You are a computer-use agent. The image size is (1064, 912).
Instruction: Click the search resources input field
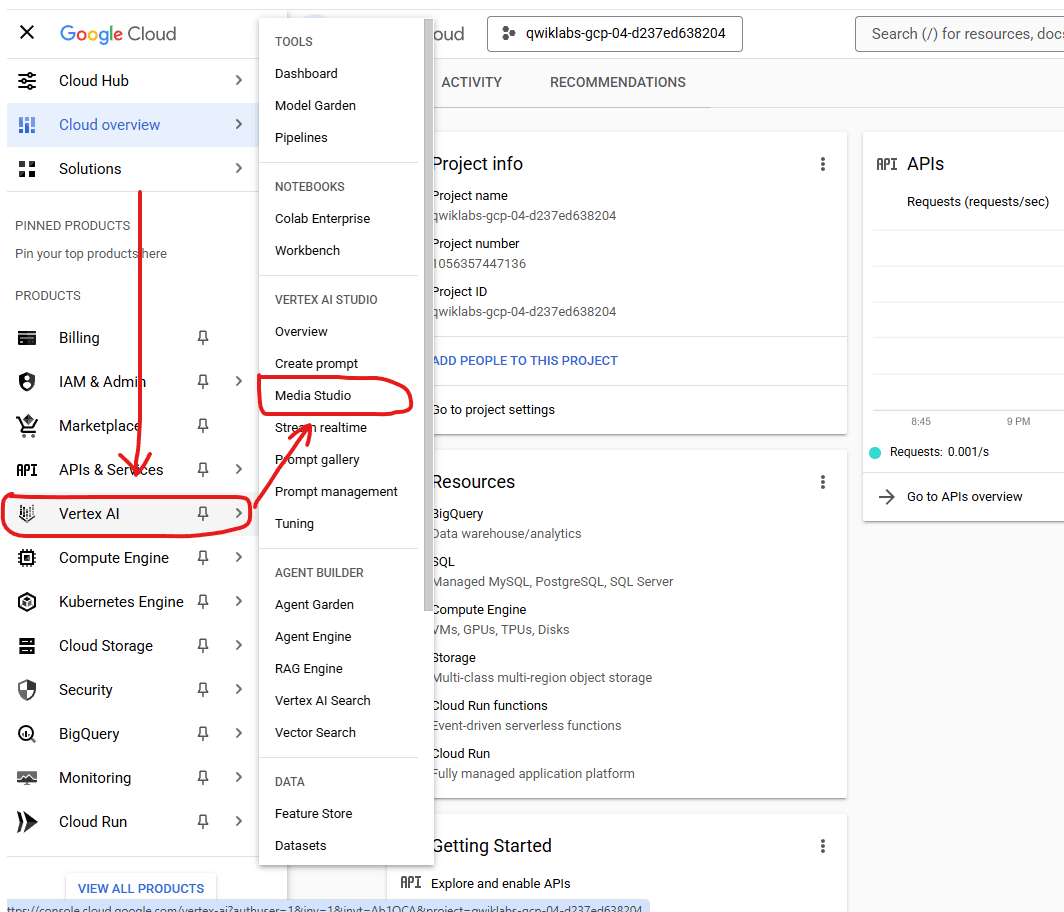pyautogui.click(x=960, y=34)
